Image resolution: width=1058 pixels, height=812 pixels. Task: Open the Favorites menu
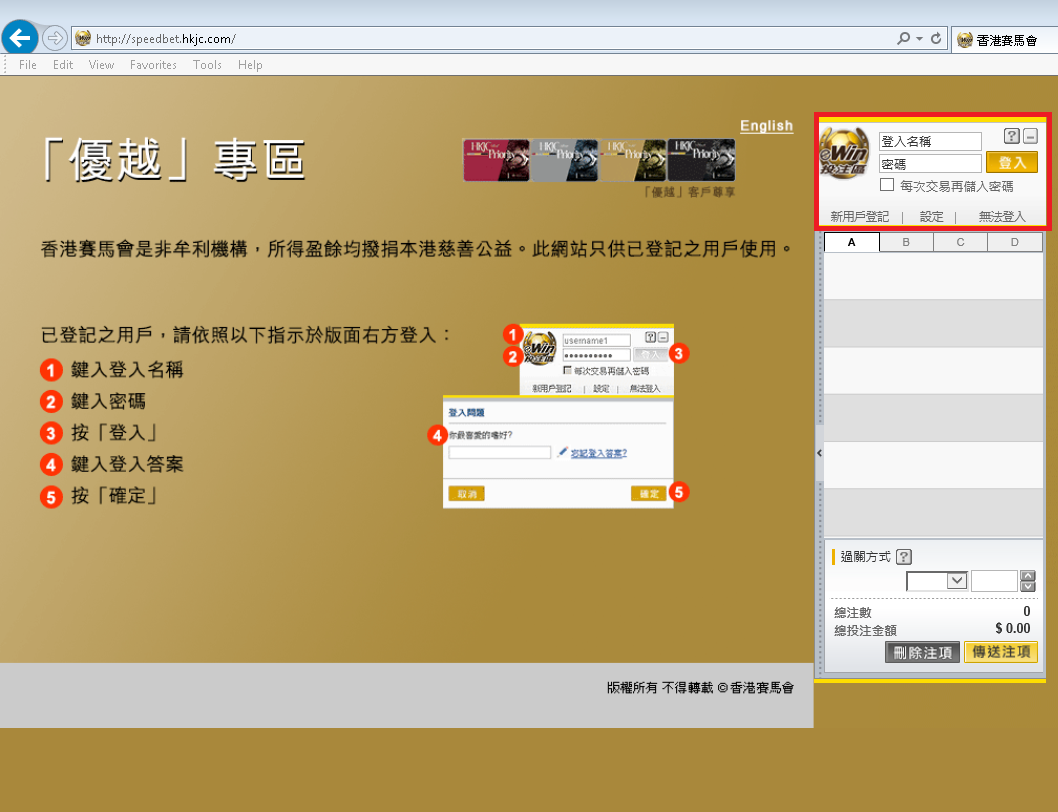click(x=153, y=65)
